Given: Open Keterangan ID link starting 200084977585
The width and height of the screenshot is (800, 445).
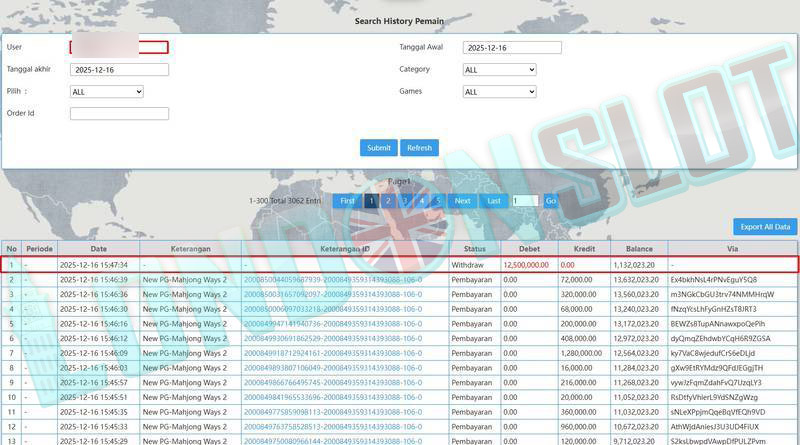Looking at the screenshot, I should coord(333,412).
